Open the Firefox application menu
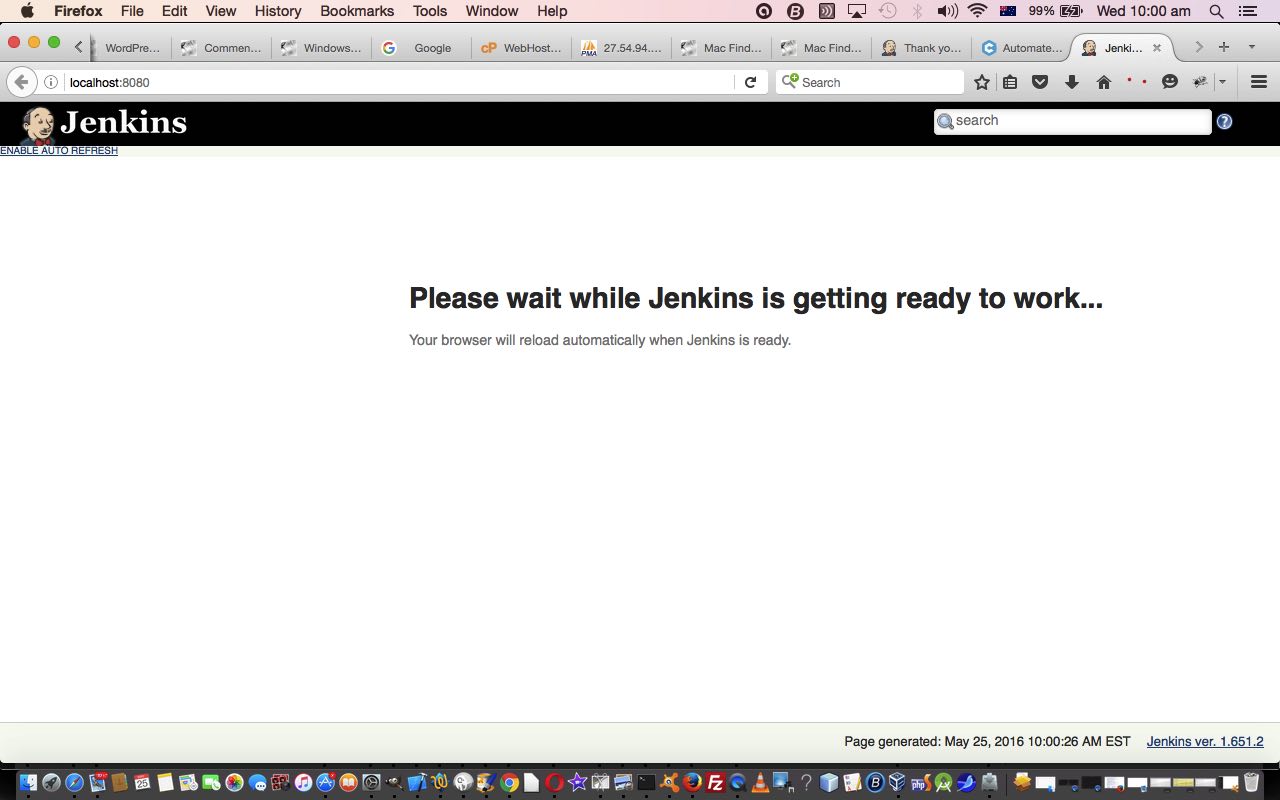1280x800 pixels. [x=78, y=11]
